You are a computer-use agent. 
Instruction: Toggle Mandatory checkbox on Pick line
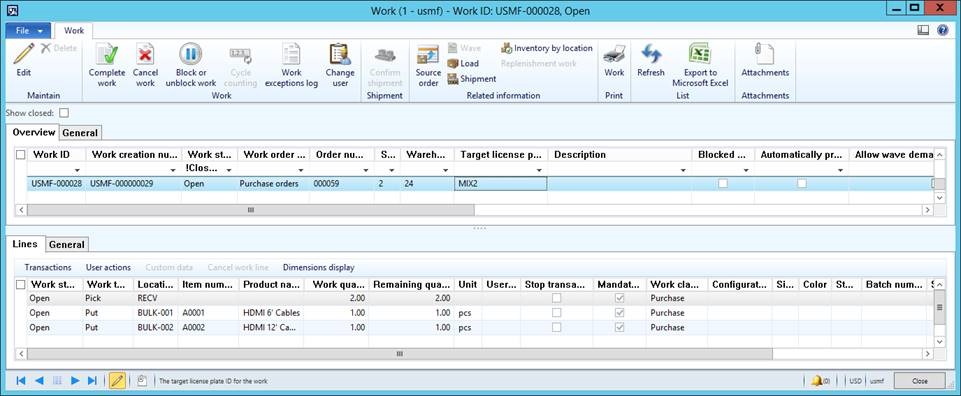(620, 298)
